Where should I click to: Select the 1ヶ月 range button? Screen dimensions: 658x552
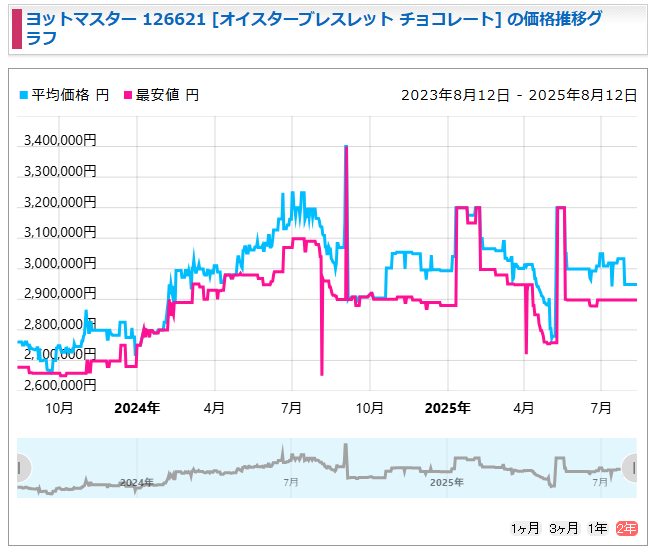(x=525, y=528)
